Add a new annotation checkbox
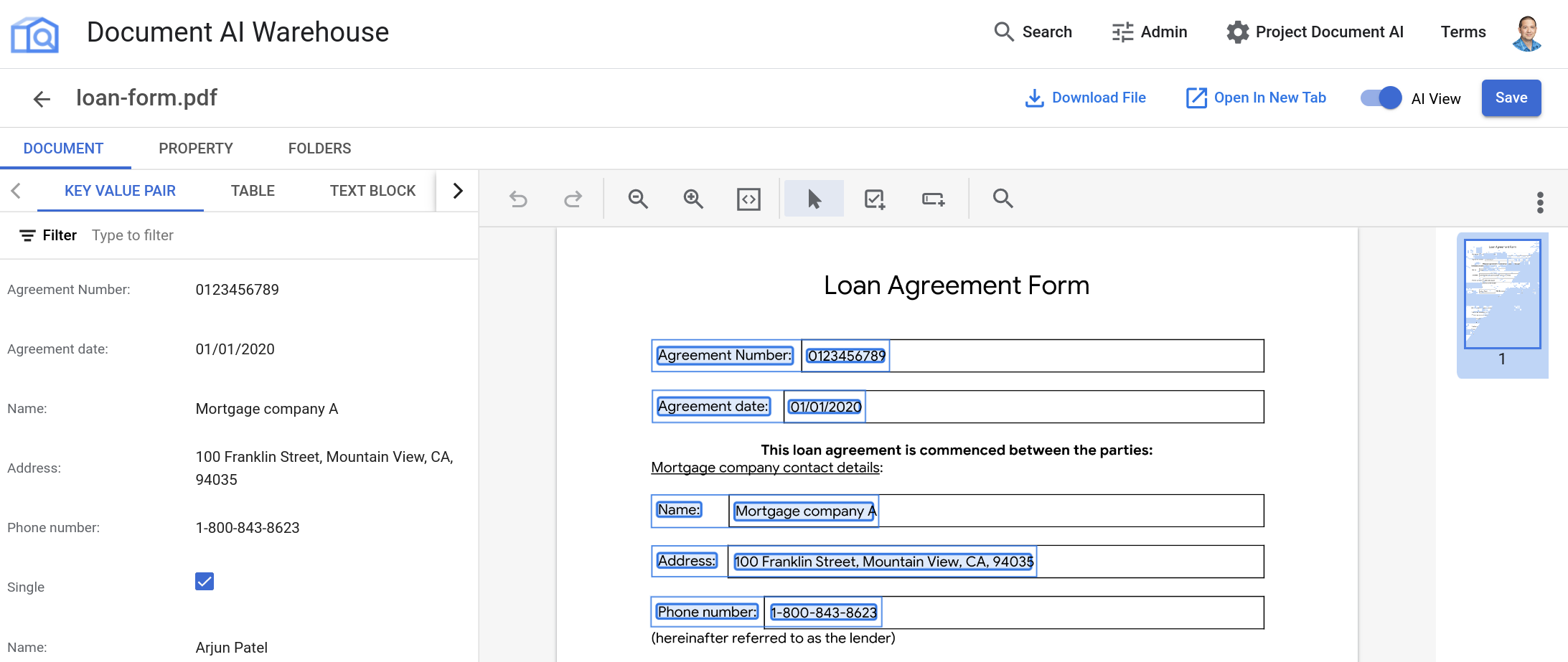This screenshot has width=1568, height=662. [874, 199]
